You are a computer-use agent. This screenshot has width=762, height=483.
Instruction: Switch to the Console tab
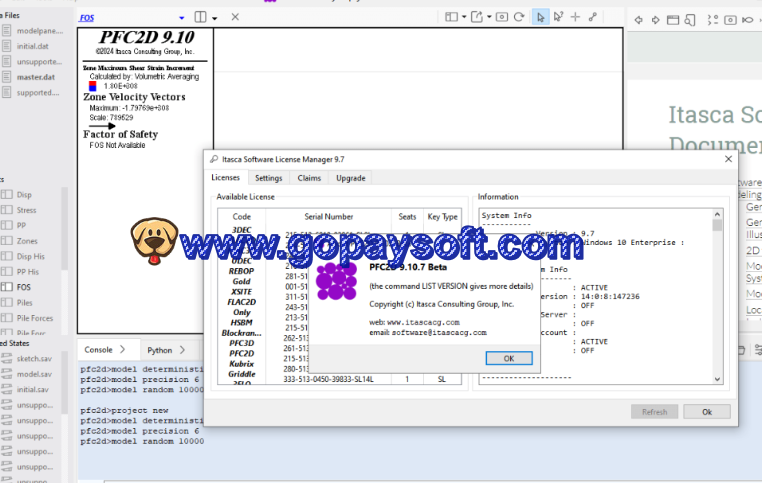(x=98, y=350)
